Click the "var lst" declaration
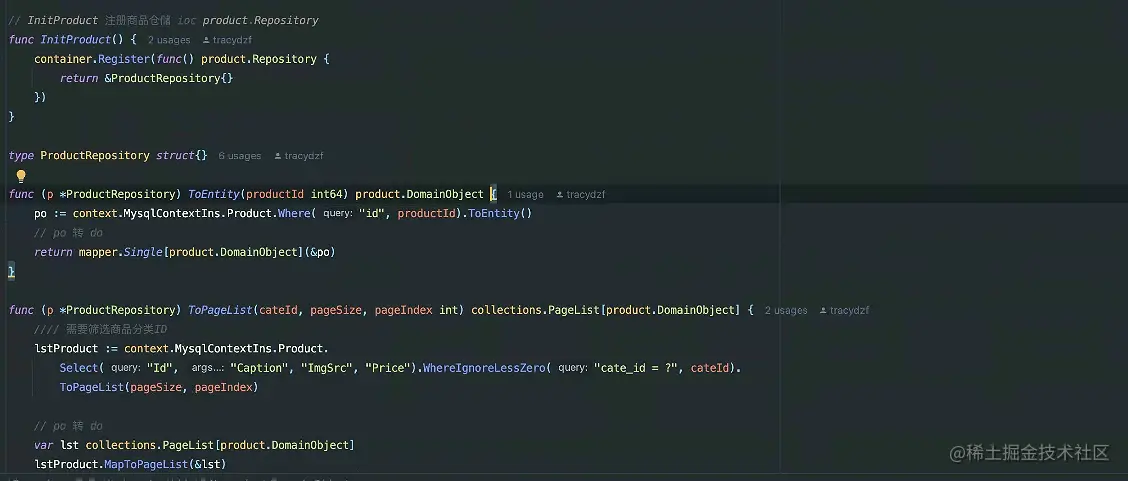This screenshot has height=481, width=1128. coord(57,445)
